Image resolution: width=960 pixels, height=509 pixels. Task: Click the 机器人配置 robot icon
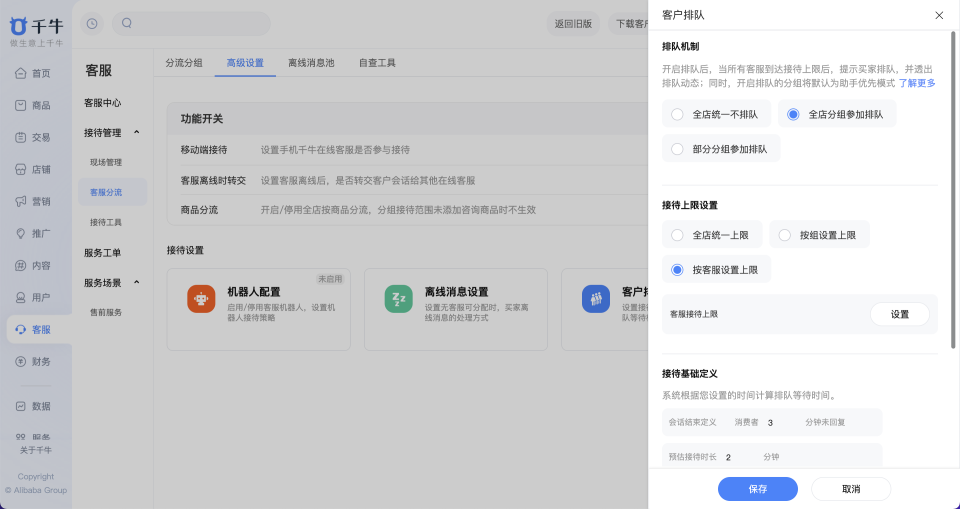201,299
